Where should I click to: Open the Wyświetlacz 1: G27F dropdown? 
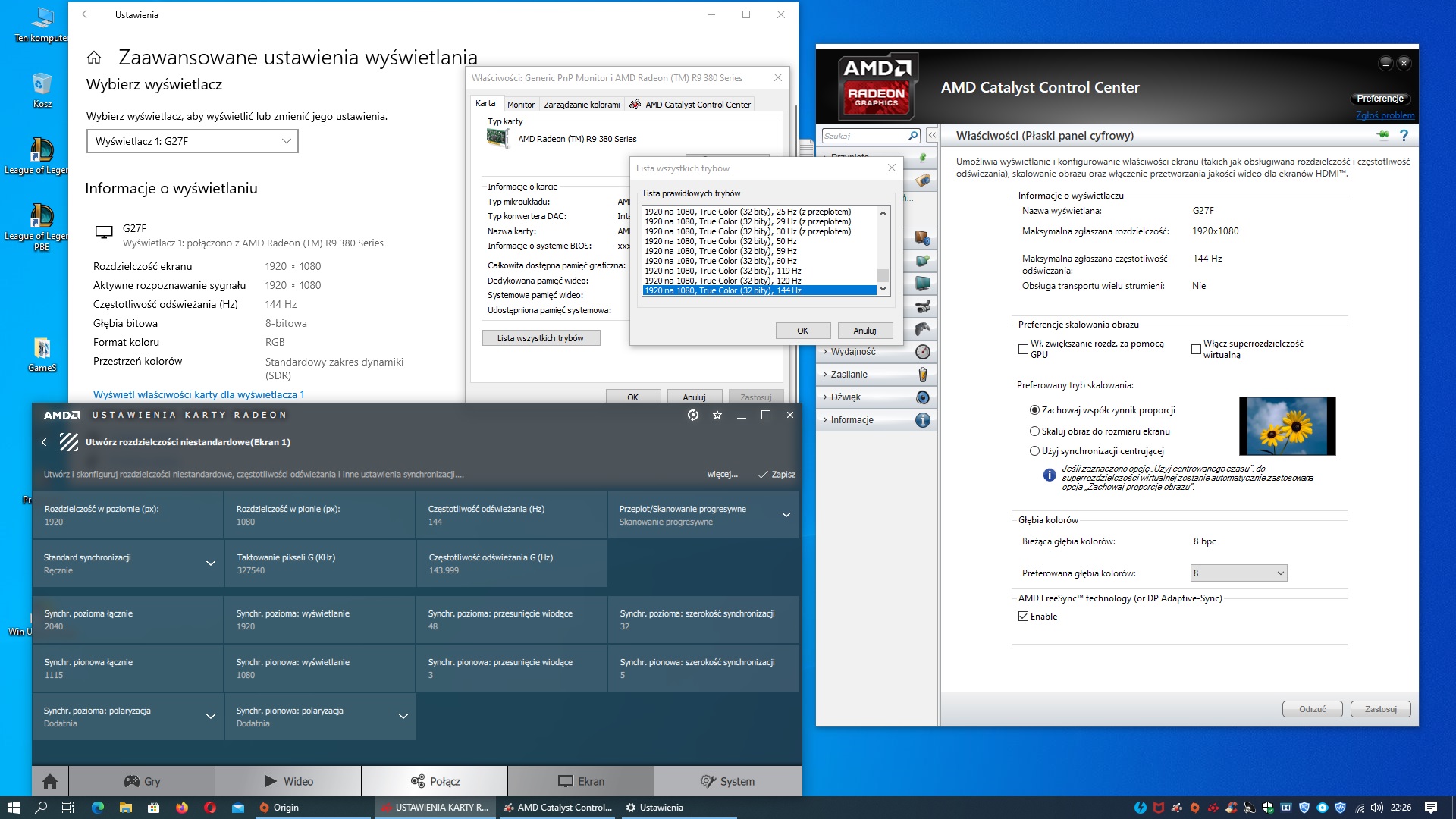pyautogui.click(x=192, y=141)
